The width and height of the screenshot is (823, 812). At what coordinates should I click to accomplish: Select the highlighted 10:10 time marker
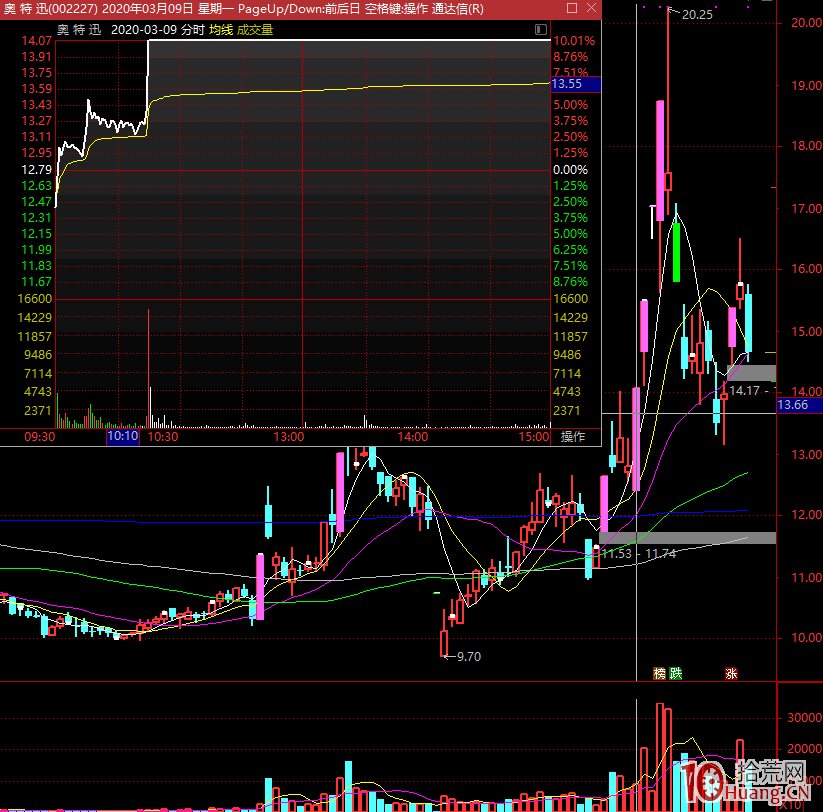pos(123,436)
